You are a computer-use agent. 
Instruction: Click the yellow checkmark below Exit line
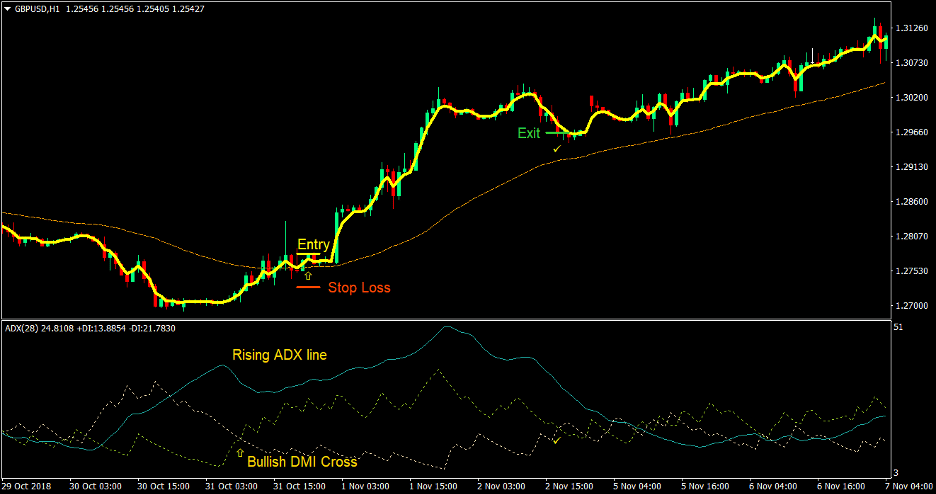(557, 148)
